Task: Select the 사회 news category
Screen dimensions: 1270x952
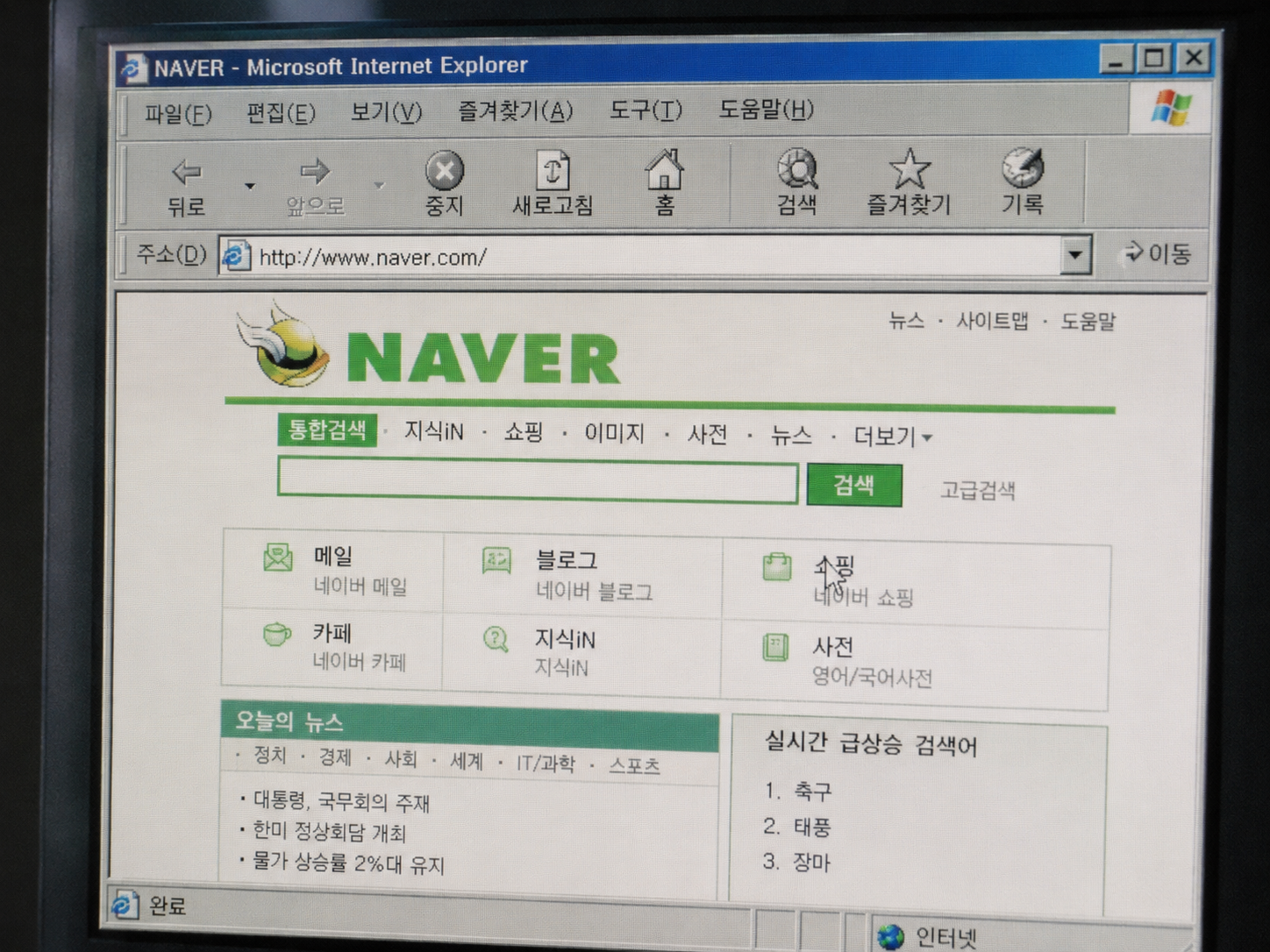Action: pyautogui.click(x=401, y=758)
